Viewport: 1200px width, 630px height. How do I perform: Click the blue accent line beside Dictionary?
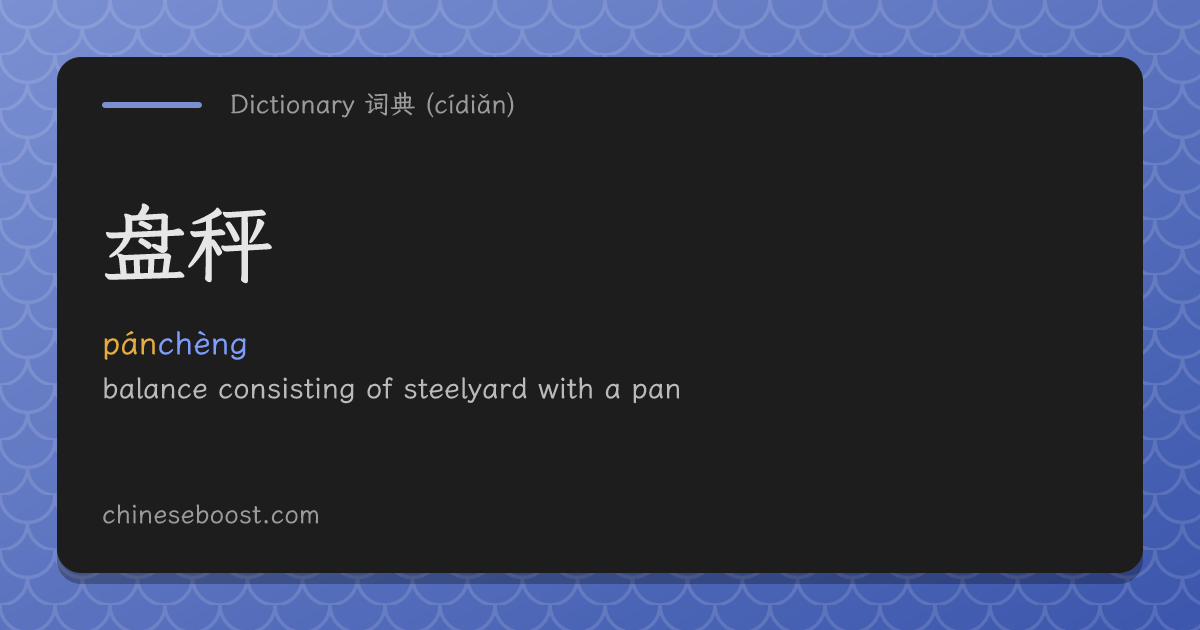pyautogui.click(x=152, y=104)
